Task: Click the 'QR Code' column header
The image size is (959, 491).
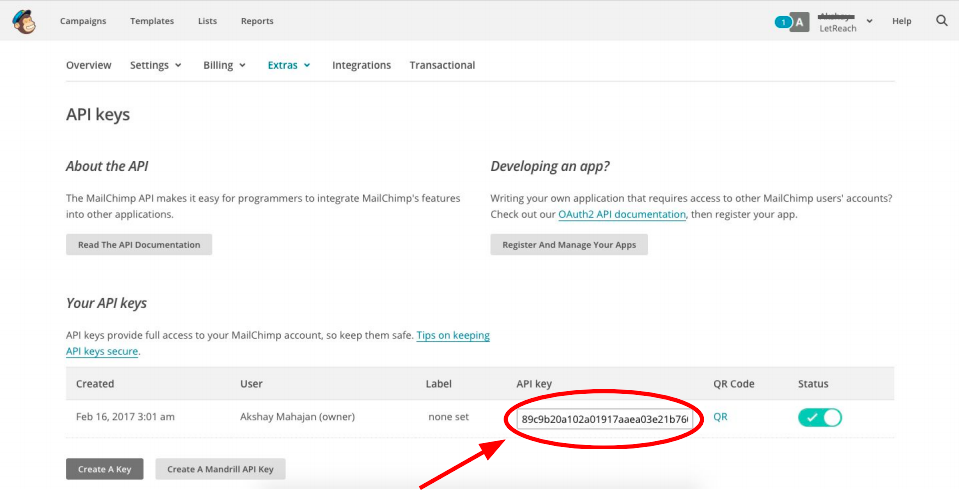Action: [x=733, y=384]
